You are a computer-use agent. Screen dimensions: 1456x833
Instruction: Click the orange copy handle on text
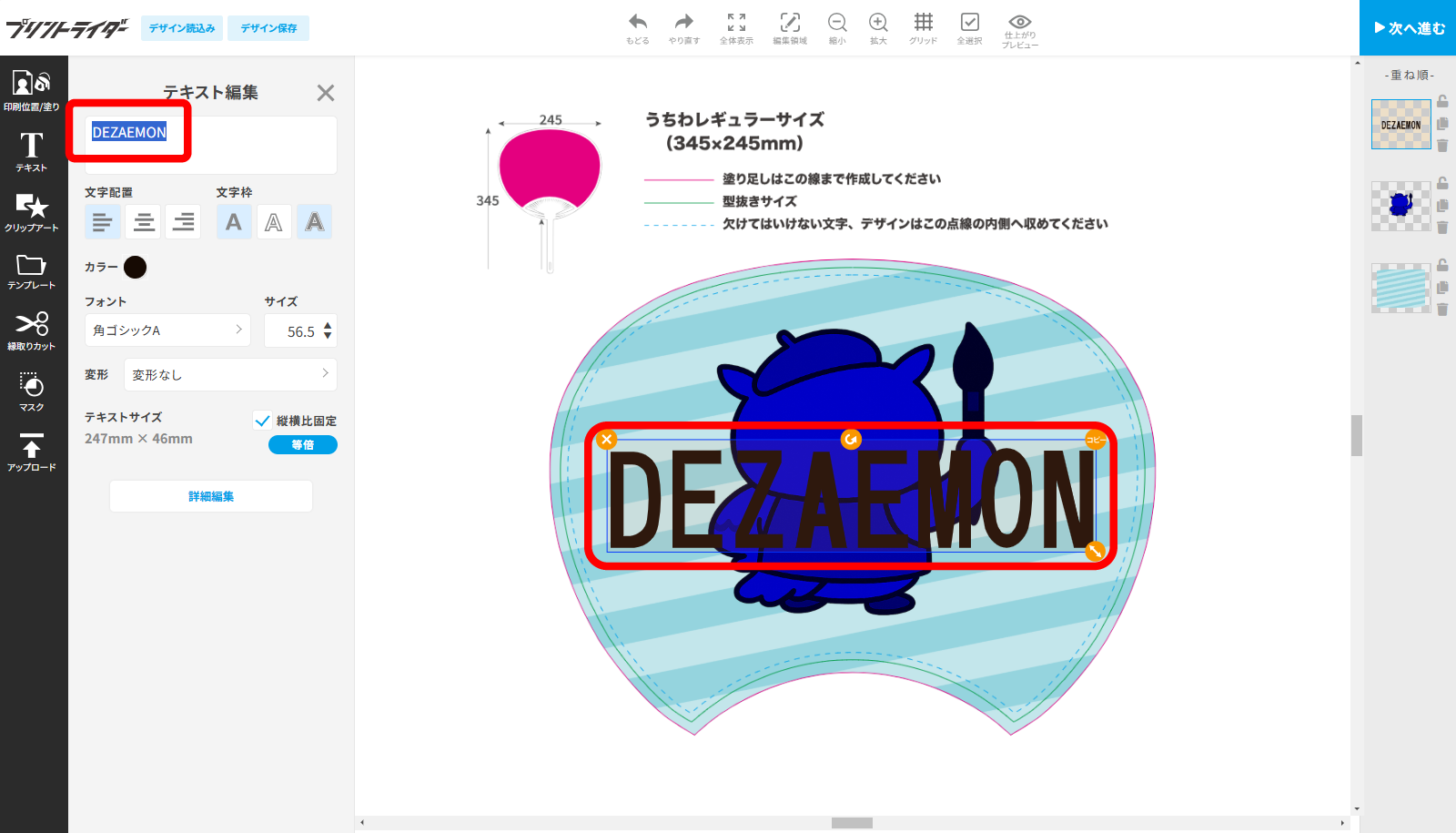(x=1096, y=440)
